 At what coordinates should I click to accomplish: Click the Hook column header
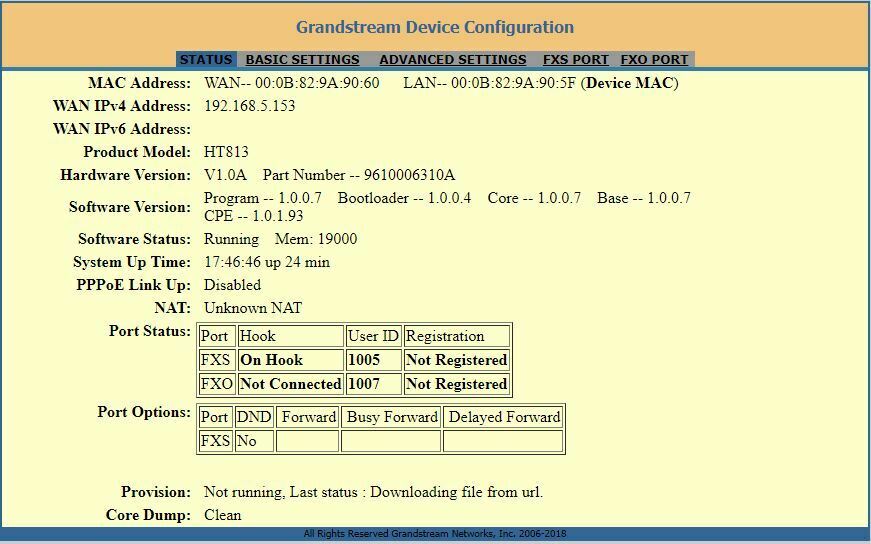point(291,336)
